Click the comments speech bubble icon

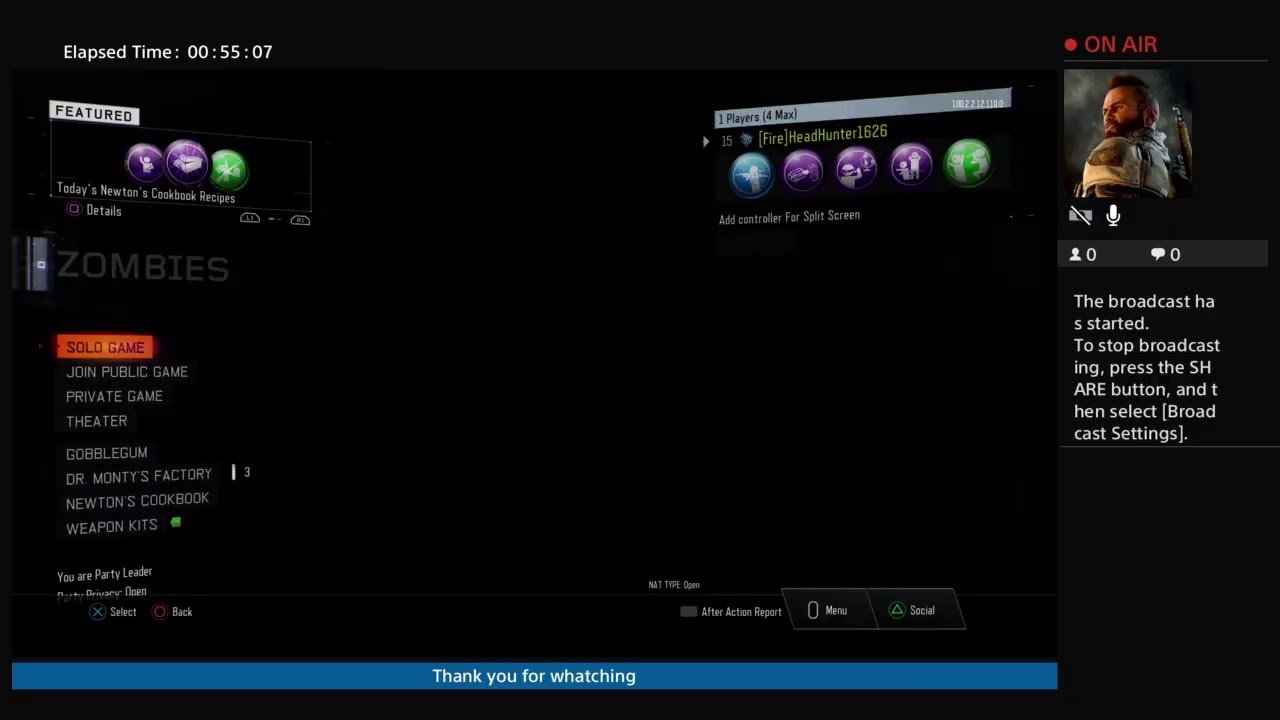click(x=1158, y=255)
